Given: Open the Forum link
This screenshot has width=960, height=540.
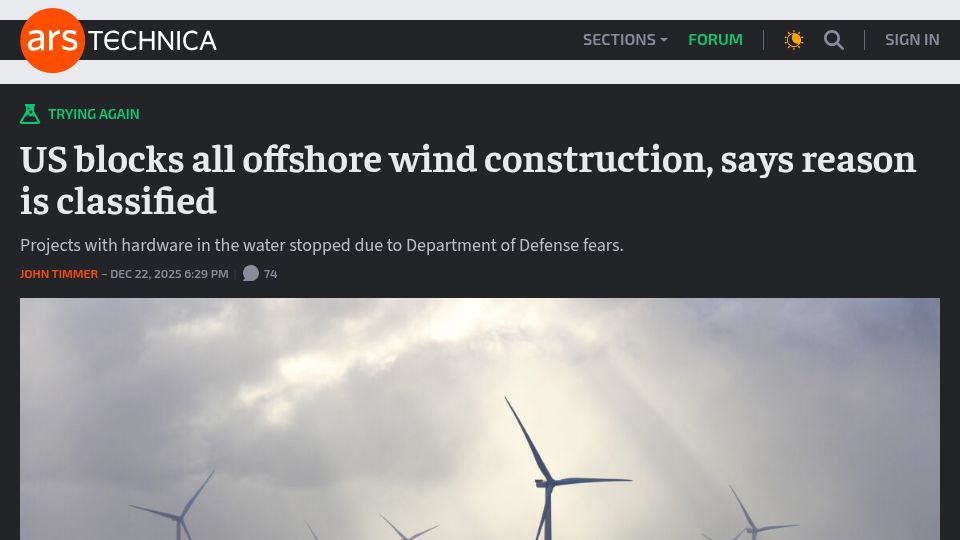Looking at the screenshot, I should point(715,40).
